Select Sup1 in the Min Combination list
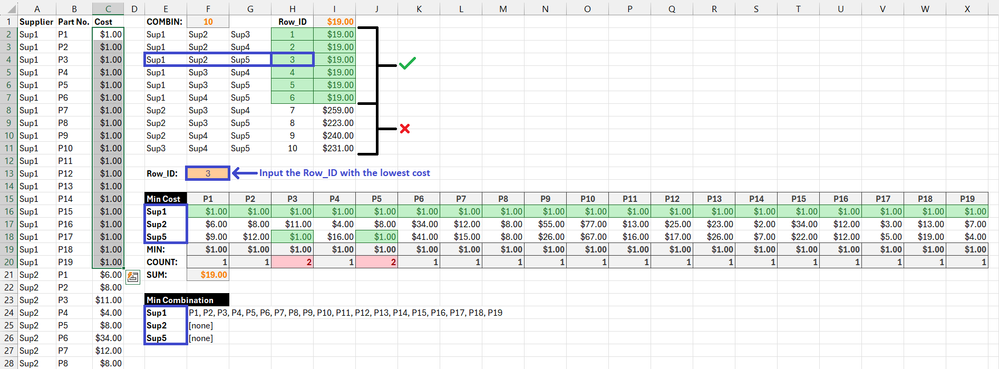Viewport: 999px width, 369px height. point(166,313)
